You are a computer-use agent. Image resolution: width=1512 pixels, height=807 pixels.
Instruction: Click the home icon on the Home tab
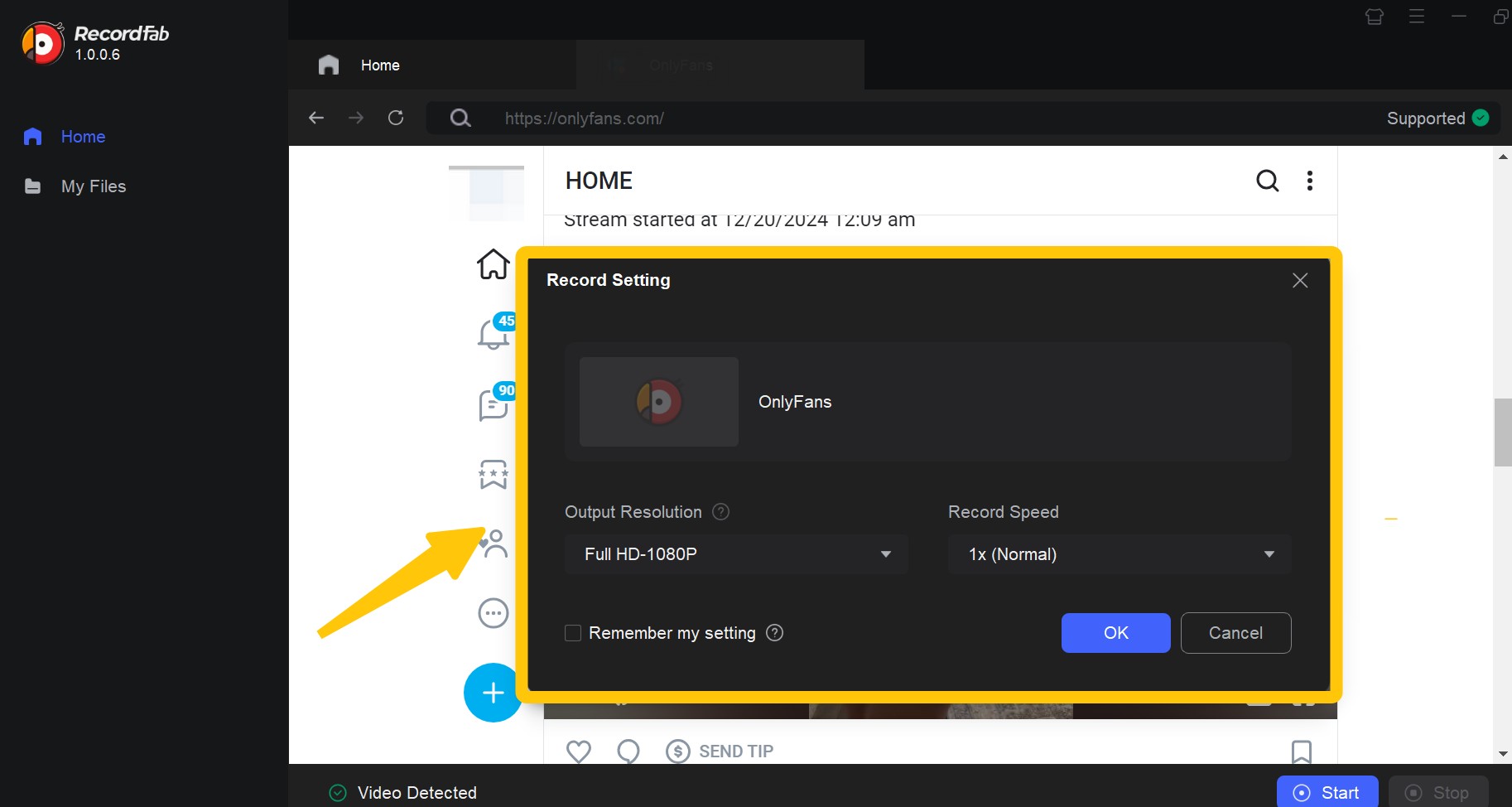[329, 65]
